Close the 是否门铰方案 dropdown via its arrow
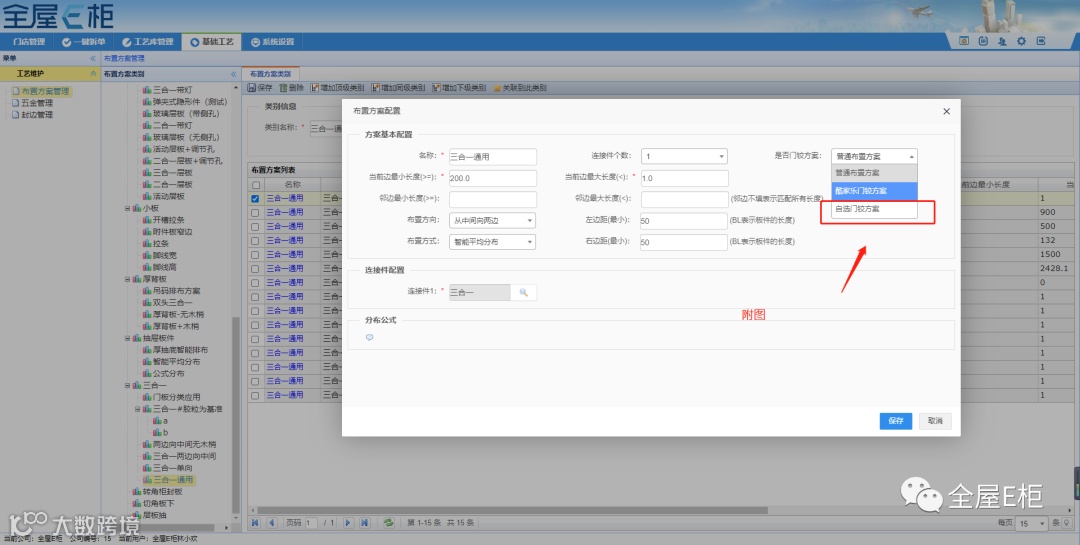The width and height of the screenshot is (1080, 545). [911, 156]
